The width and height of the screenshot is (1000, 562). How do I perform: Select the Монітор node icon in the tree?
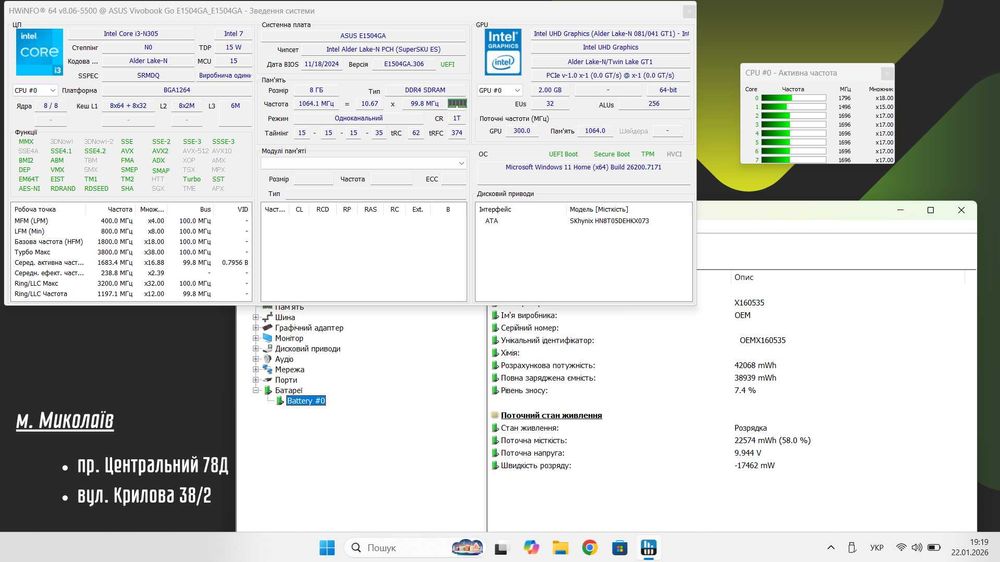[x=268, y=338]
